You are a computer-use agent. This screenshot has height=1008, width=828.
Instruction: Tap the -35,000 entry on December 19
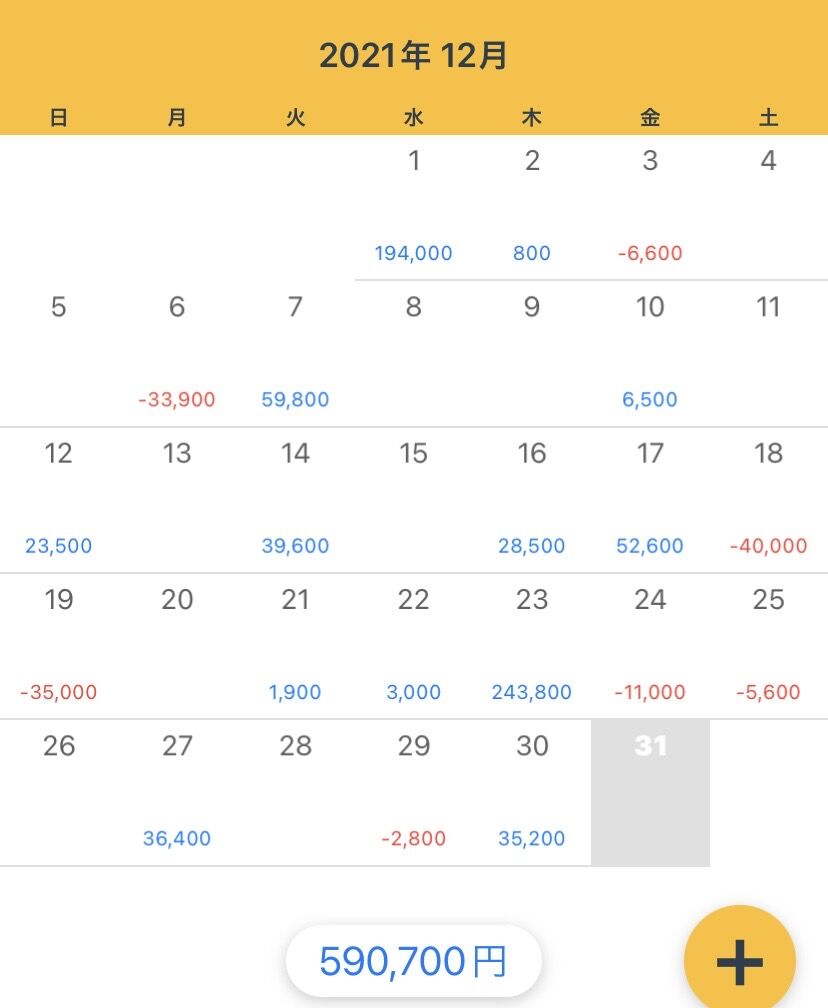coord(59,692)
